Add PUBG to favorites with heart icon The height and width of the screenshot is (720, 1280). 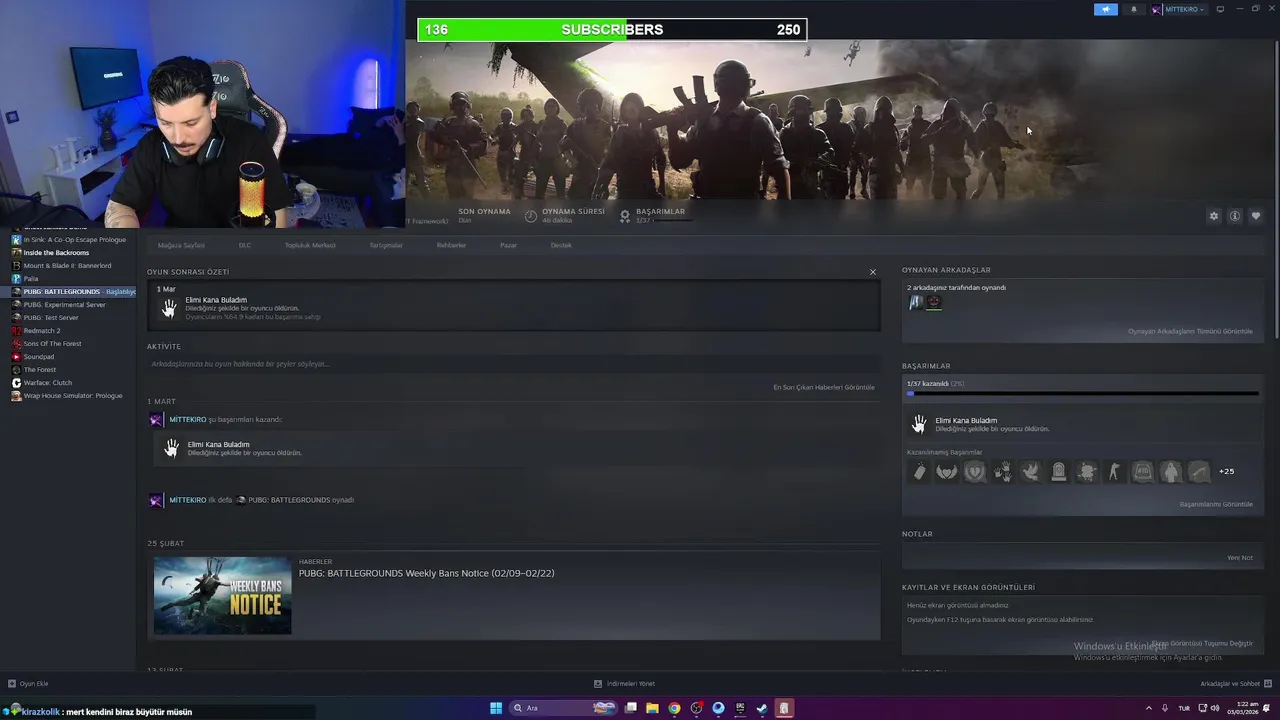tap(1256, 216)
